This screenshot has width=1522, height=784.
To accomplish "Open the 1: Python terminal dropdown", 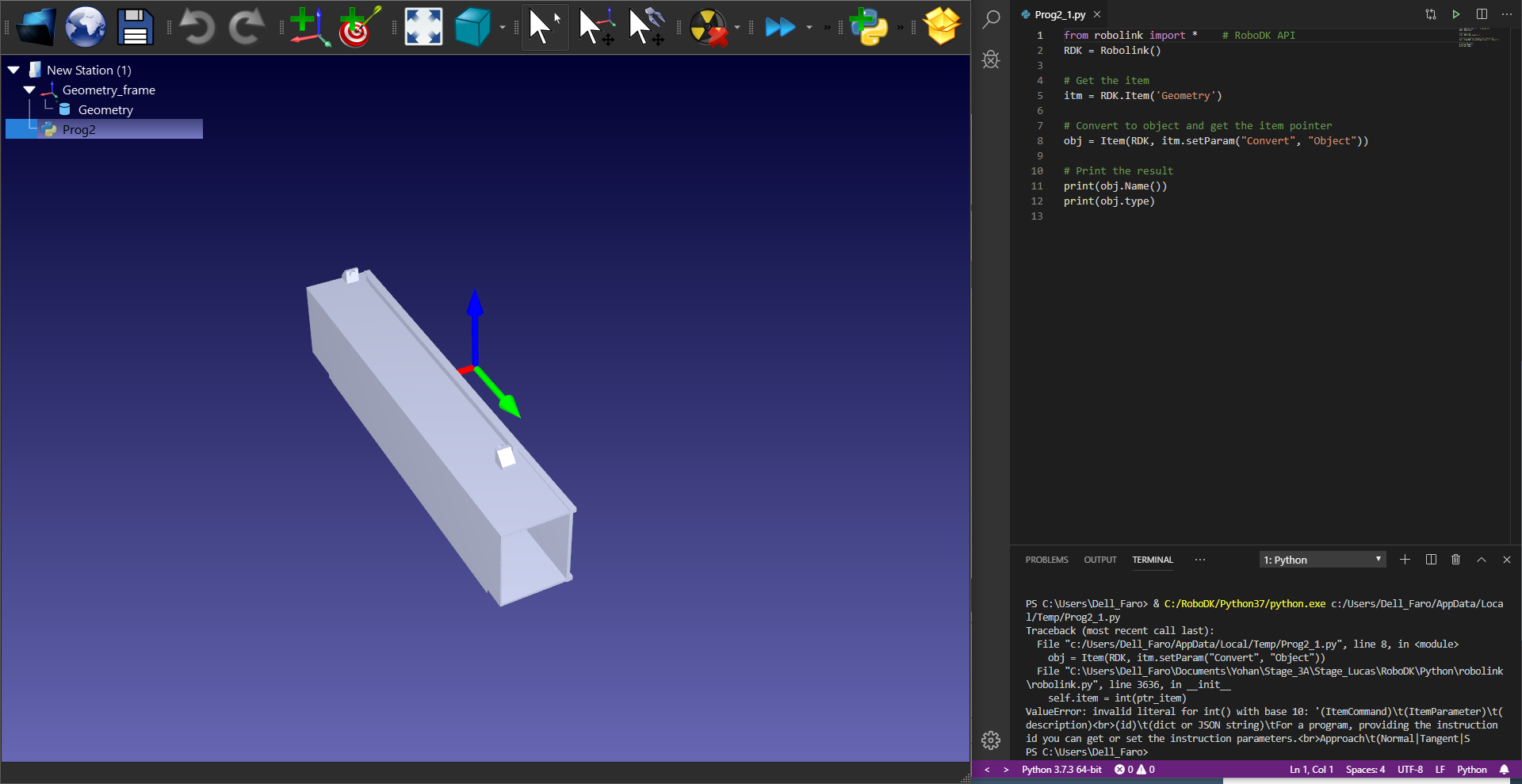I will pos(1322,560).
